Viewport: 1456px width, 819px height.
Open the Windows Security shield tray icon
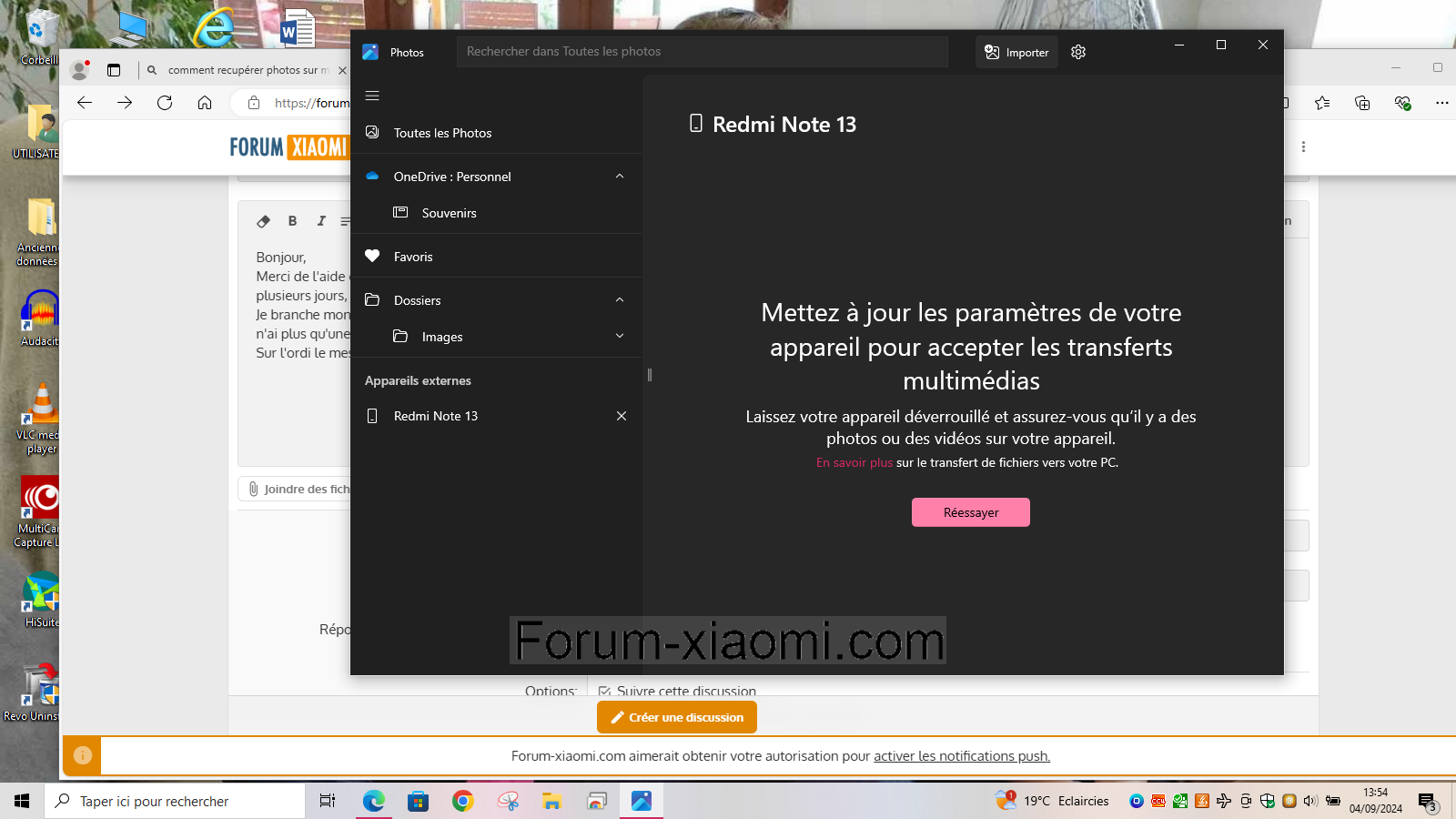click(x=1267, y=801)
